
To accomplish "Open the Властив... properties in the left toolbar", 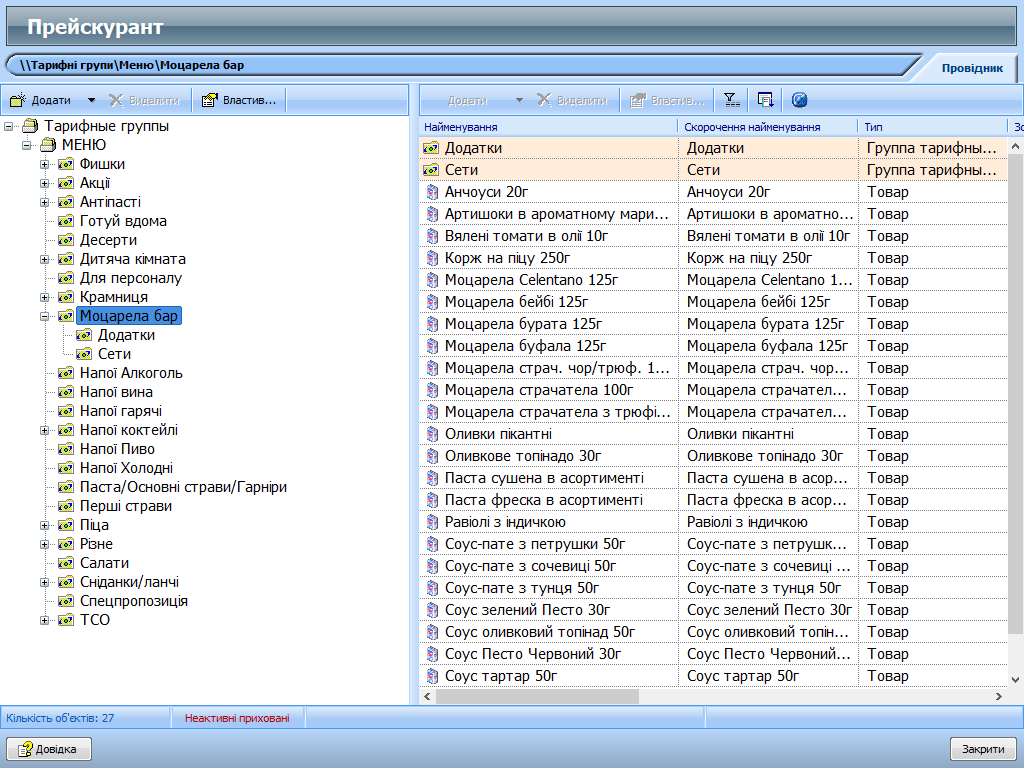I will click(x=241, y=100).
